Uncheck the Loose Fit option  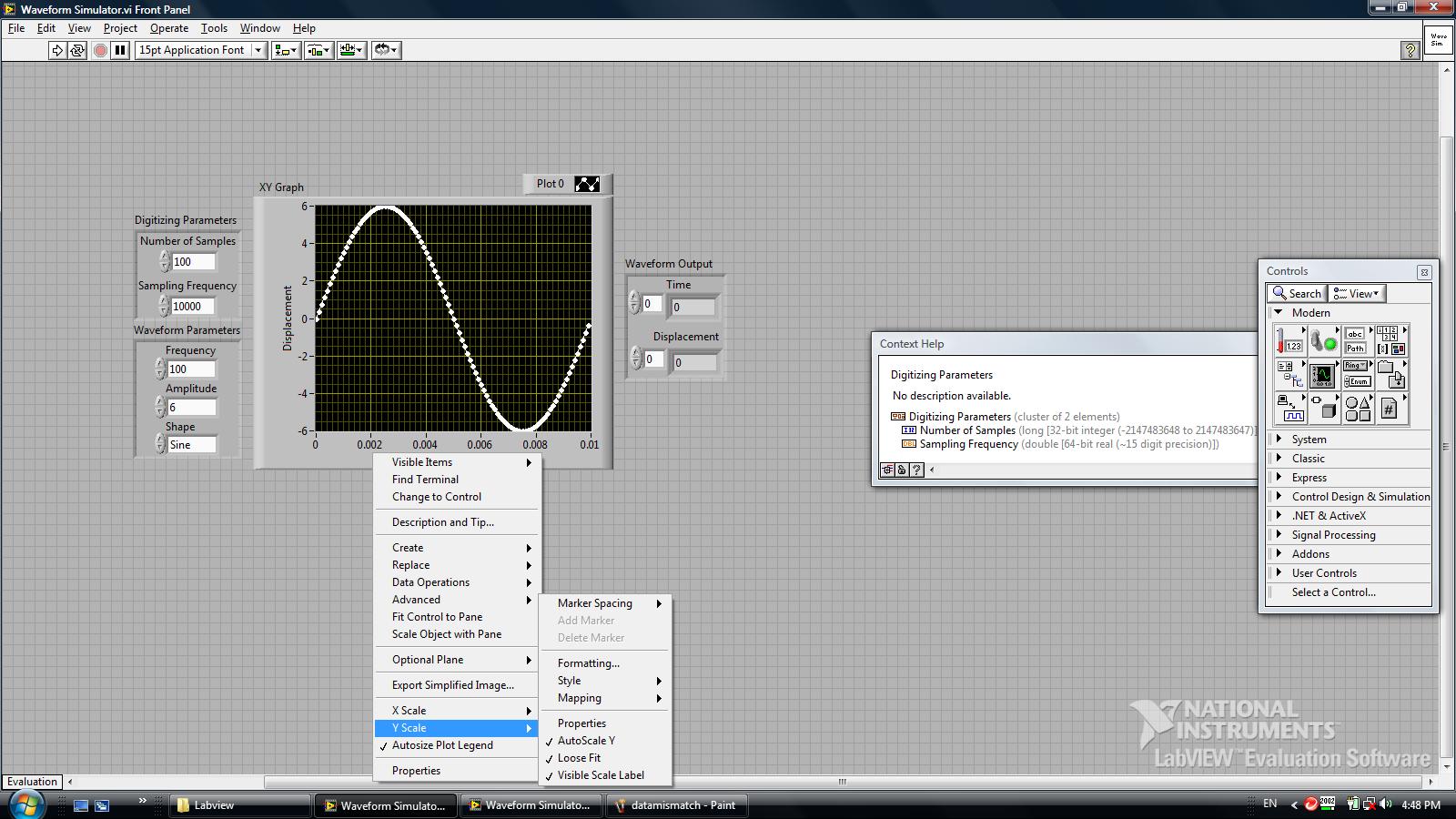coord(579,758)
